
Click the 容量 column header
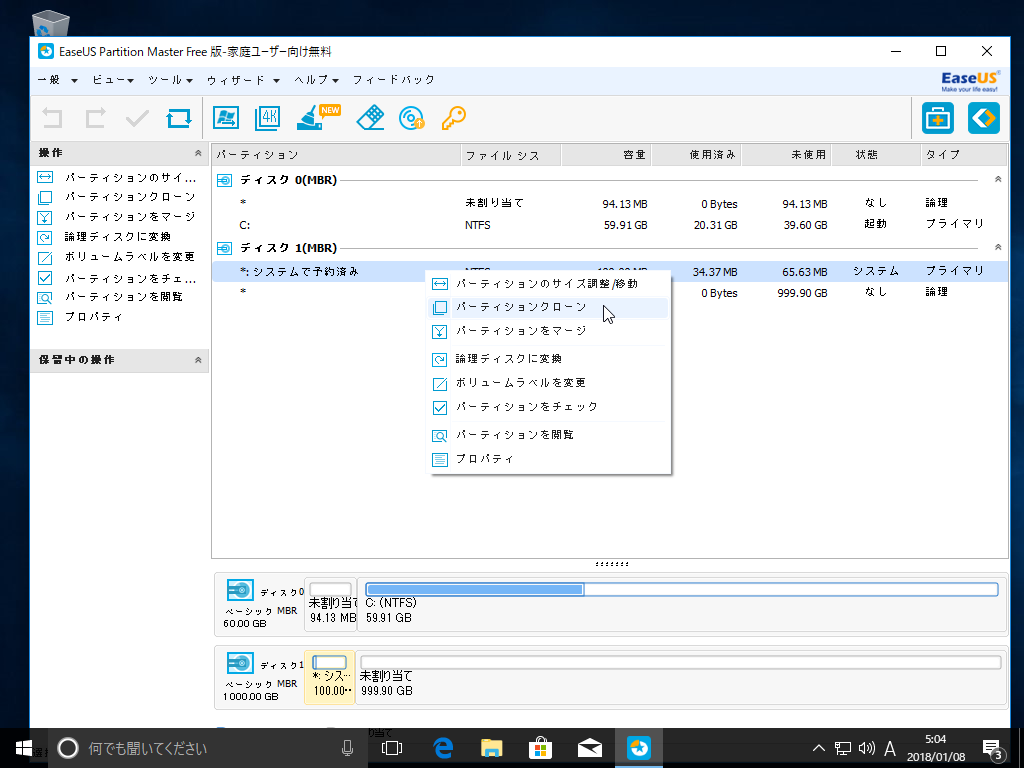606,155
